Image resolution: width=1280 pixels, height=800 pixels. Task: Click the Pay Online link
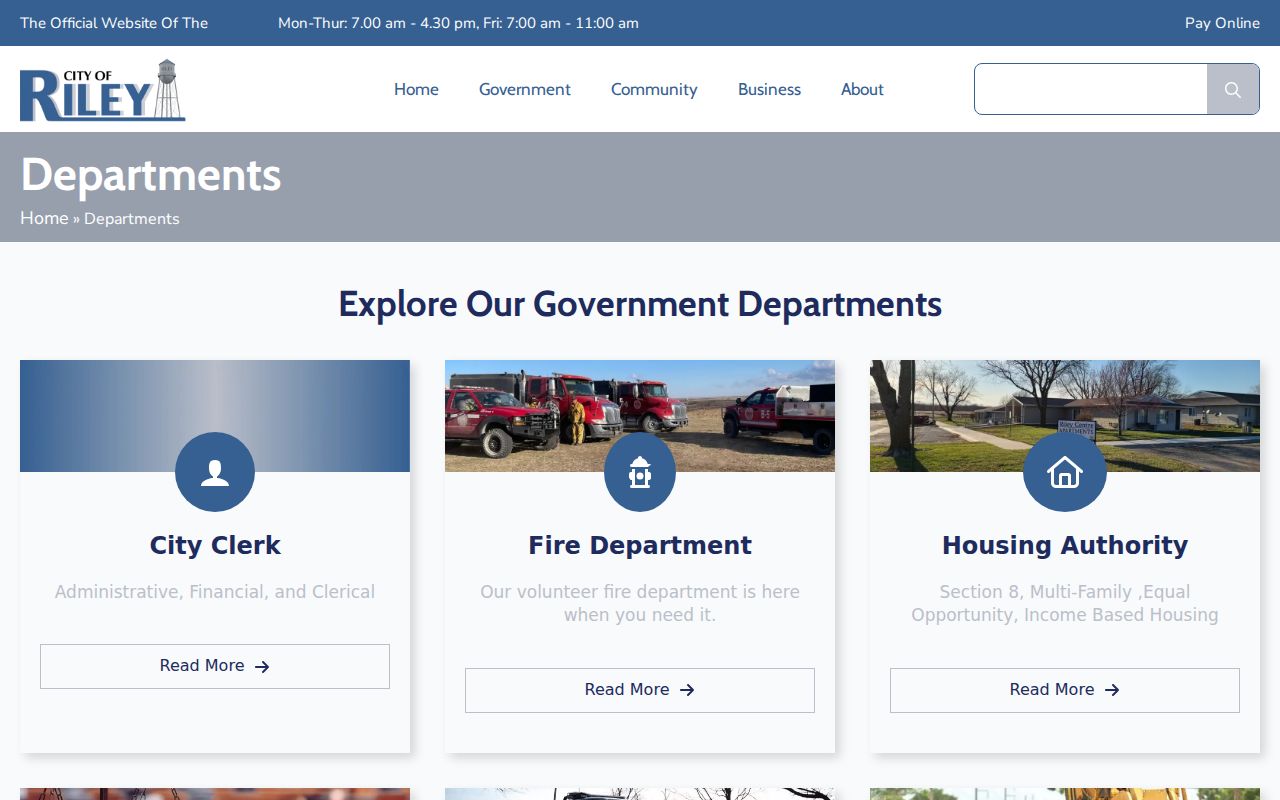pyautogui.click(x=1222, y=23)
